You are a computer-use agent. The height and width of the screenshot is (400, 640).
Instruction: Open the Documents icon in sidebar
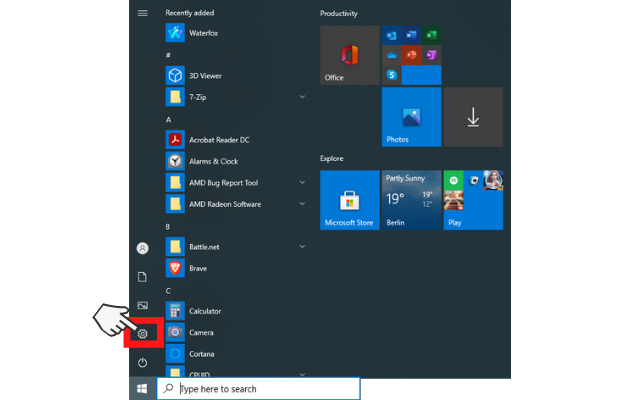142,277
